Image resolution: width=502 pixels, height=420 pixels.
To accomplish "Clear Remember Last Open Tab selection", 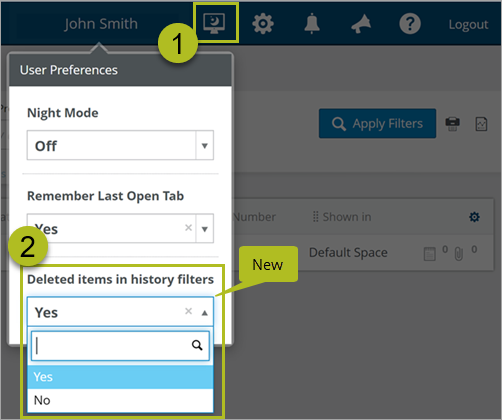I will pos(188,228).
